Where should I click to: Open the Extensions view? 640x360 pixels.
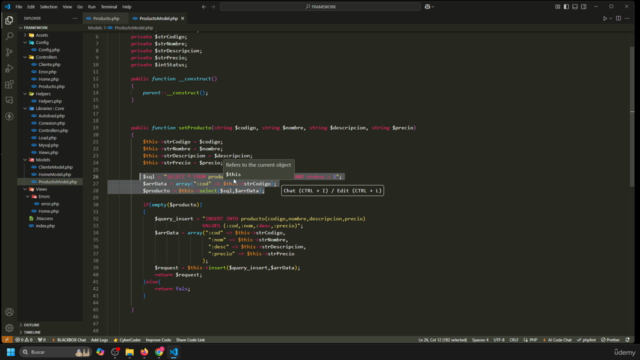[x=9, y=84]
